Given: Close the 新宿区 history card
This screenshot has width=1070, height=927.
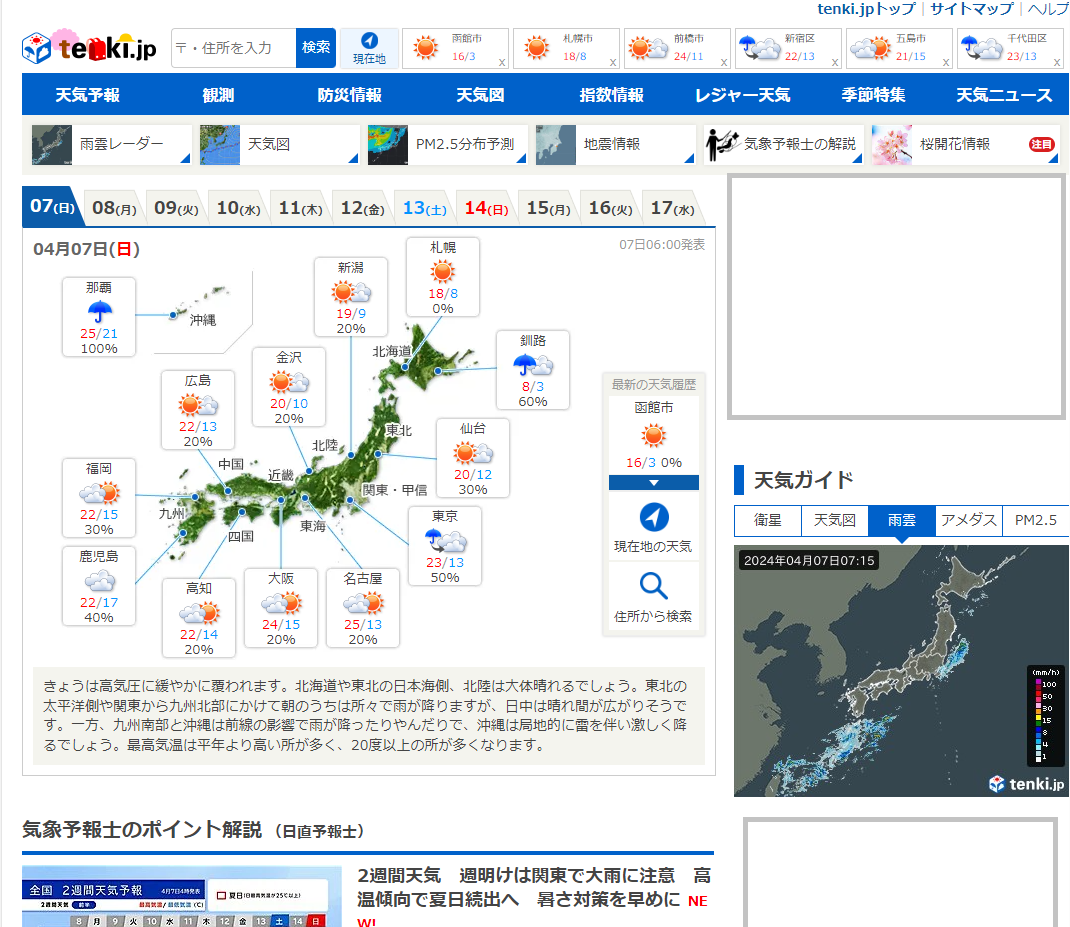Looking at the screenshot, I should pyautogui.click(x=835, y=62).
